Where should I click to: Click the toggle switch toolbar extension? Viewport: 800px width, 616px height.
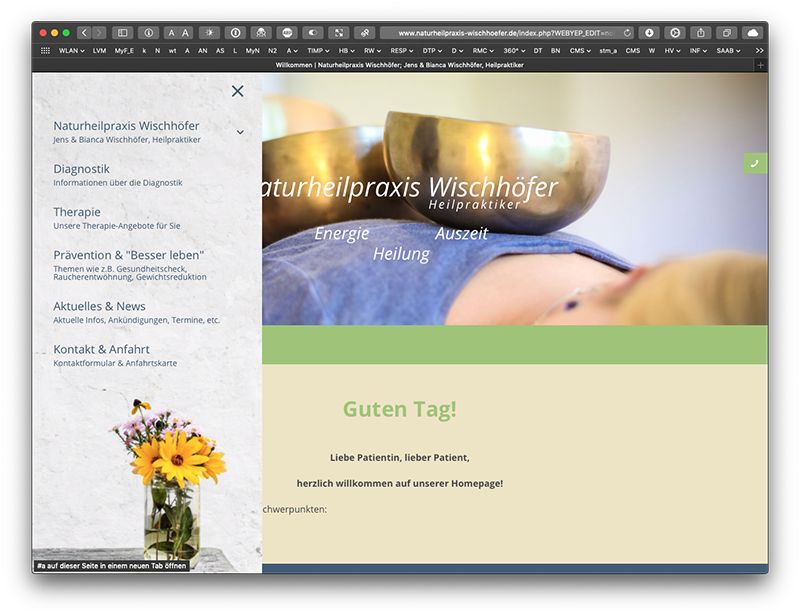click(x=313, y=33)
